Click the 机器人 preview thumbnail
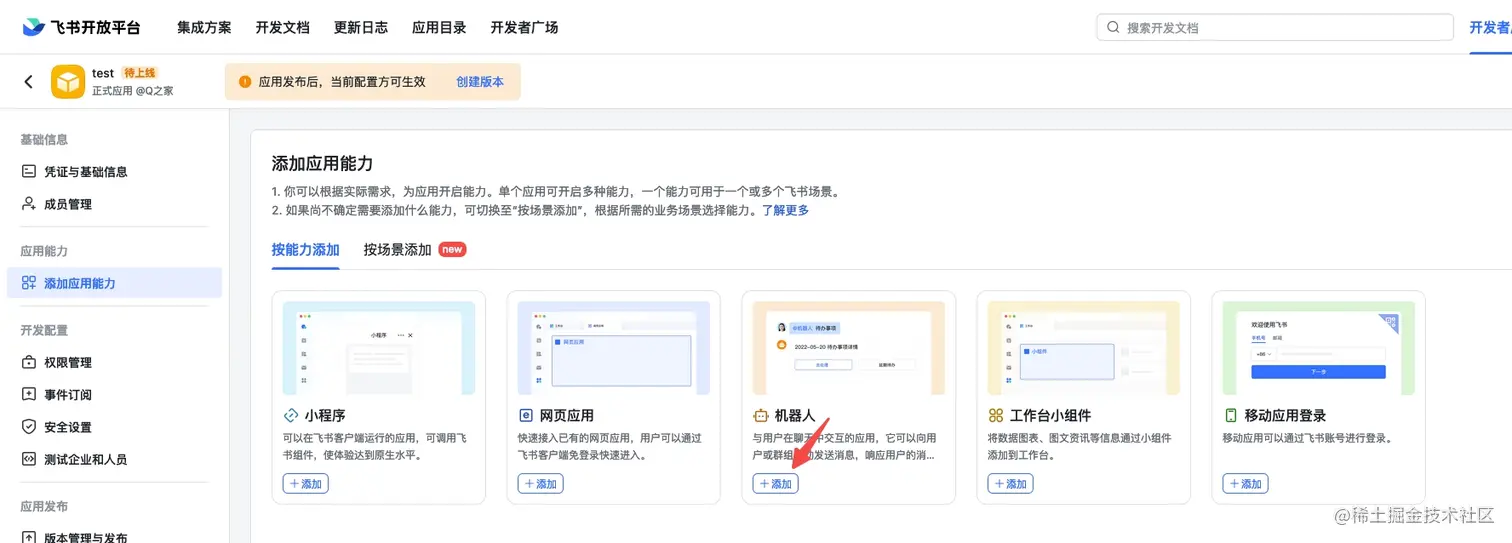The image size is (1512, 543). coord(849,348)
